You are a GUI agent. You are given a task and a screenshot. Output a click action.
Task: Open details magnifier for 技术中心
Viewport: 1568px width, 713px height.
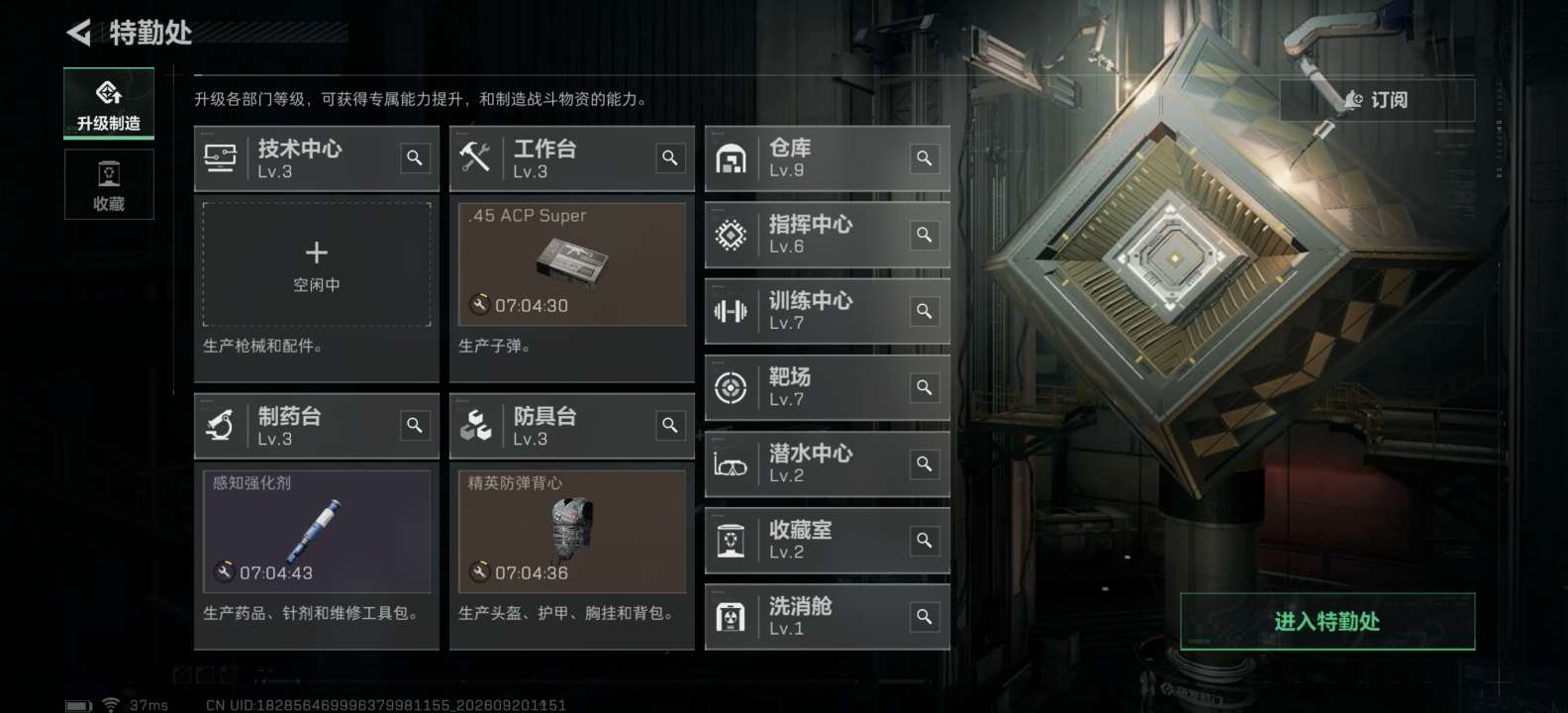coord(415,157)
